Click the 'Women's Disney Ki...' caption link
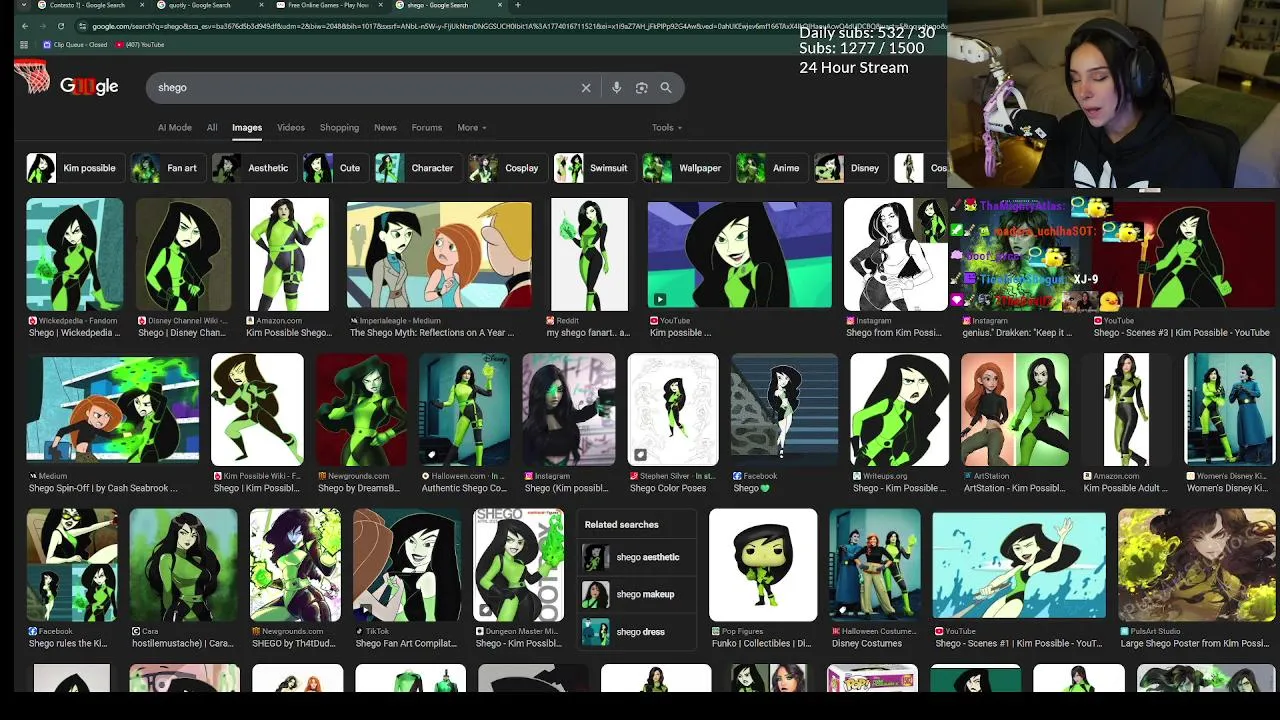The width and height of the screenshot is (1280, 720). click(1227, 488)
